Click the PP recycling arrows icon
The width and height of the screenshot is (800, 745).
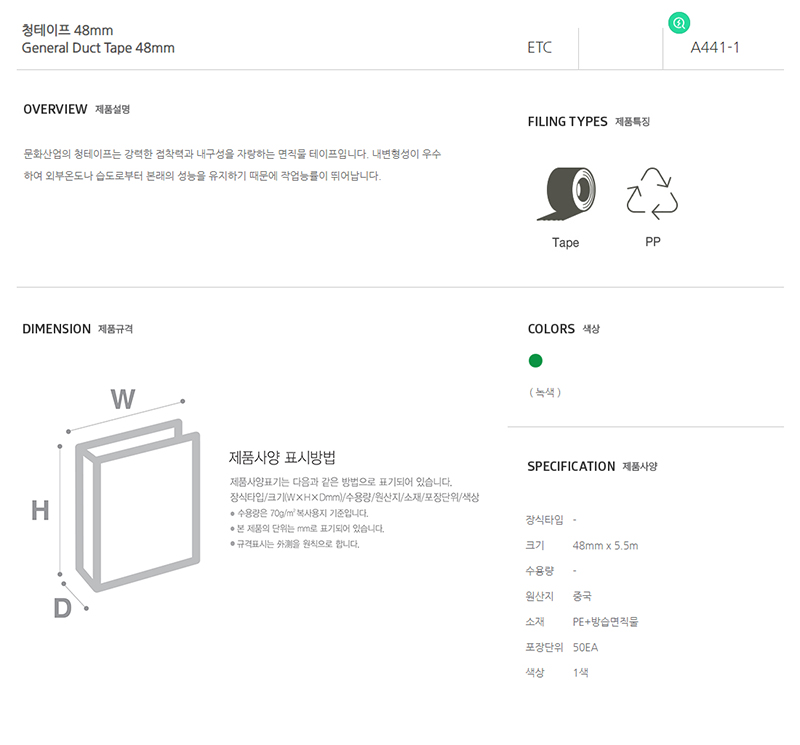point(652,193)
